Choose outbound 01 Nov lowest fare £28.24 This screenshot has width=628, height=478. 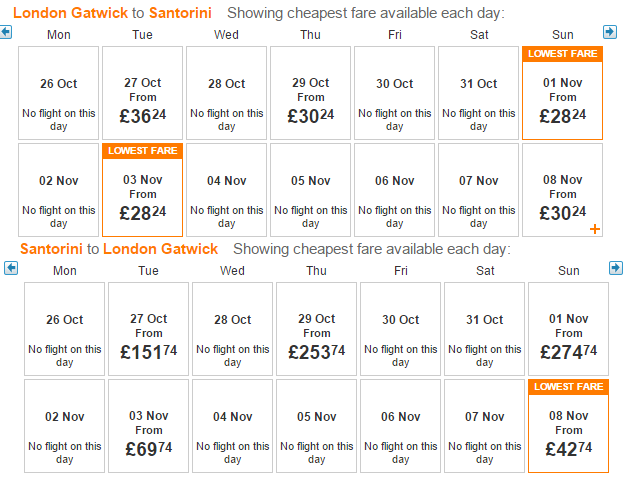(x=562, y=93)
